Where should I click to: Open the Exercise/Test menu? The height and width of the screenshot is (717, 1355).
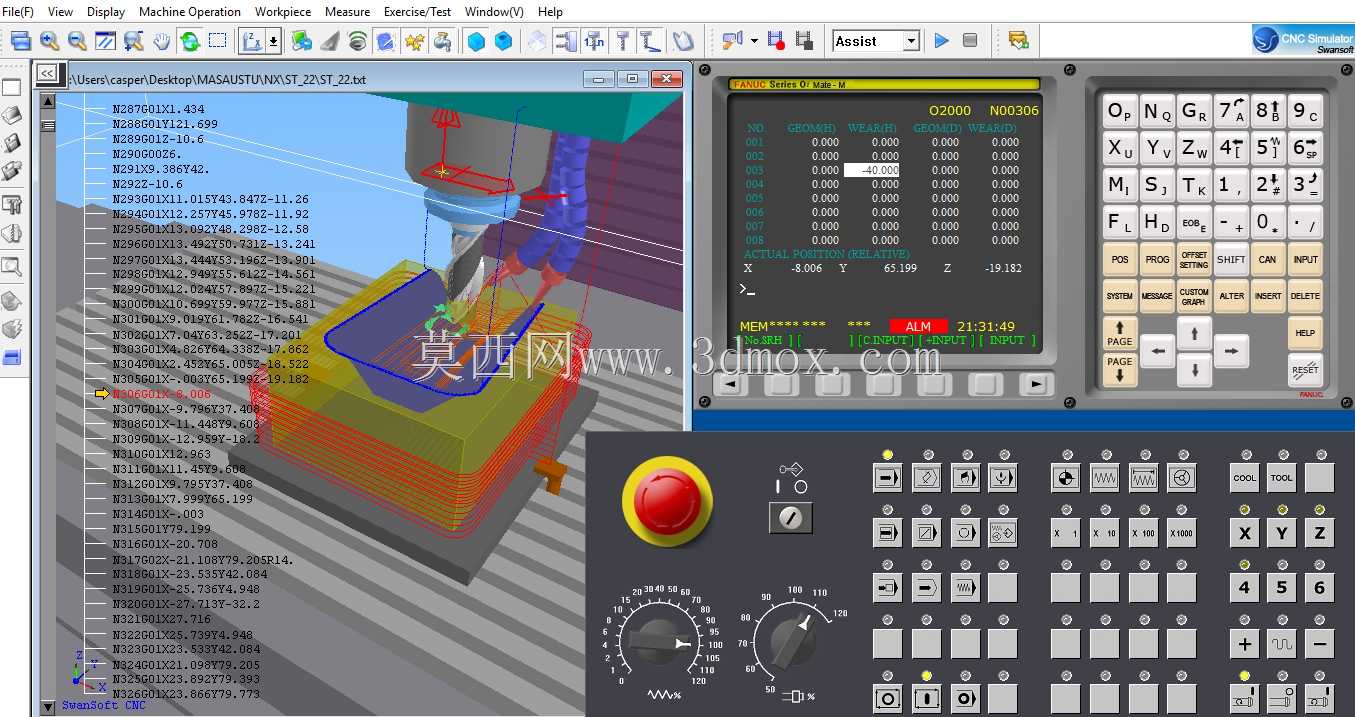pos(418,12)
